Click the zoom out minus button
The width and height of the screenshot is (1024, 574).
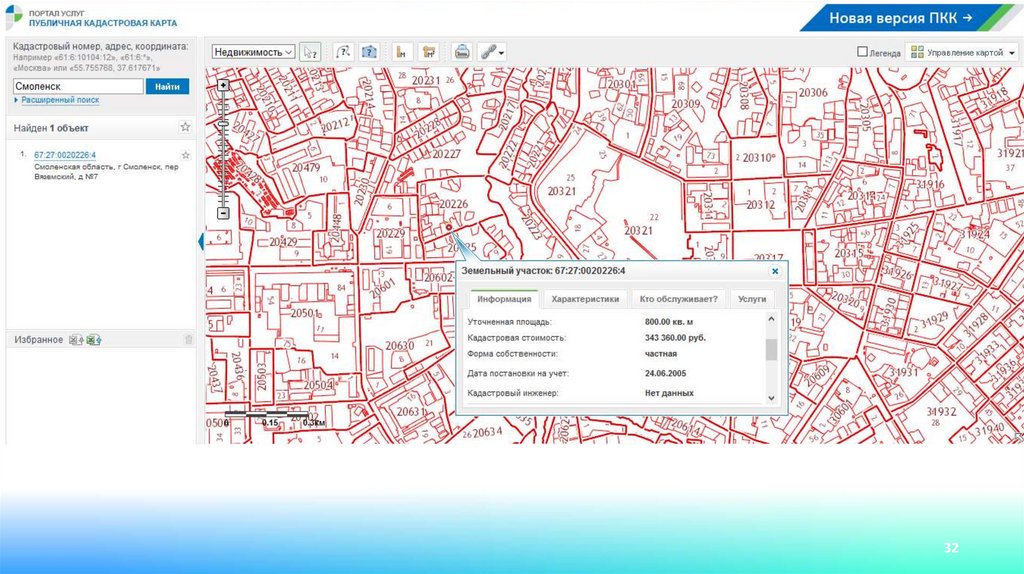point(223,213)
